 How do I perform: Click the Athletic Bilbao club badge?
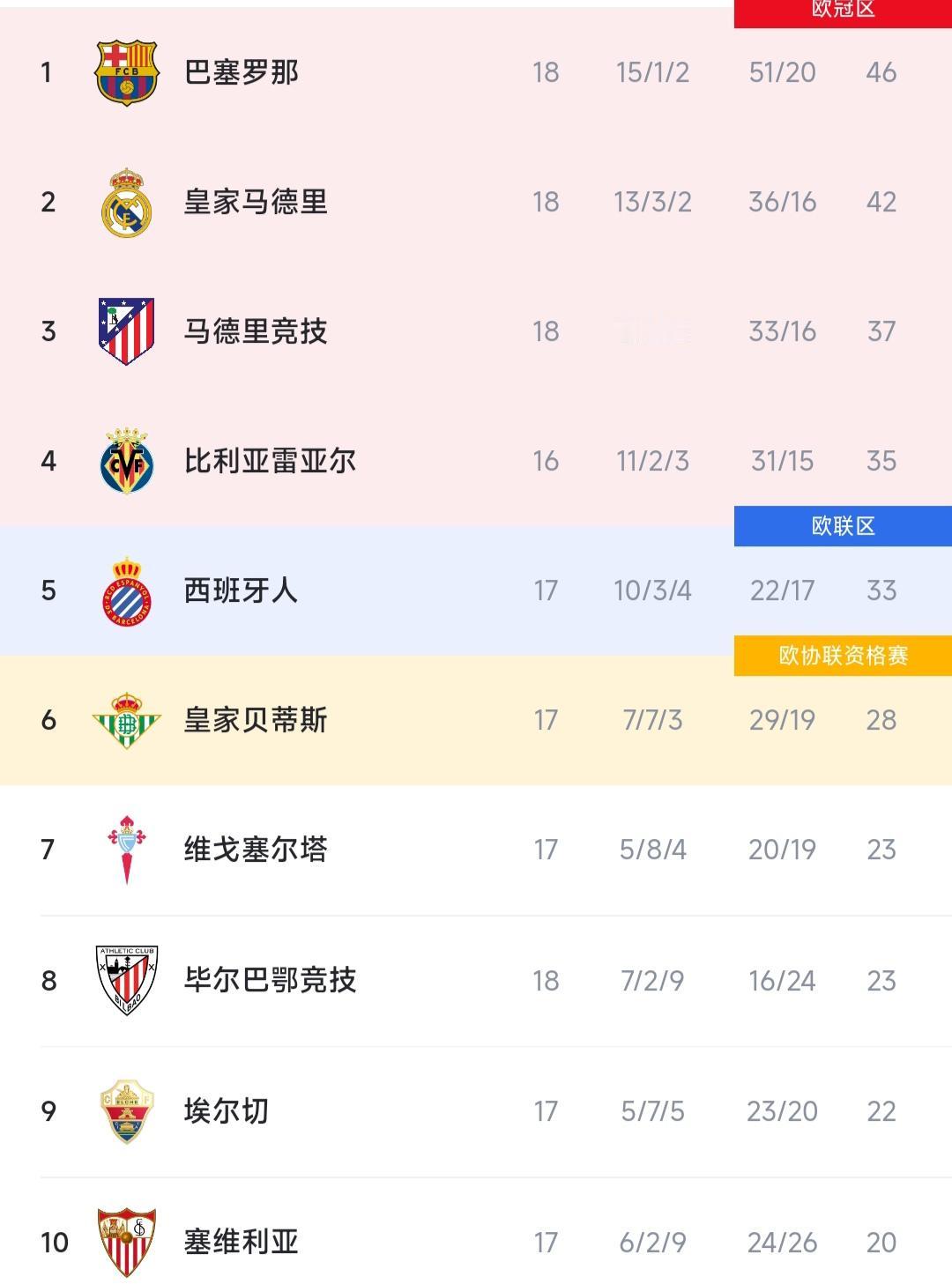click(126, 980)
